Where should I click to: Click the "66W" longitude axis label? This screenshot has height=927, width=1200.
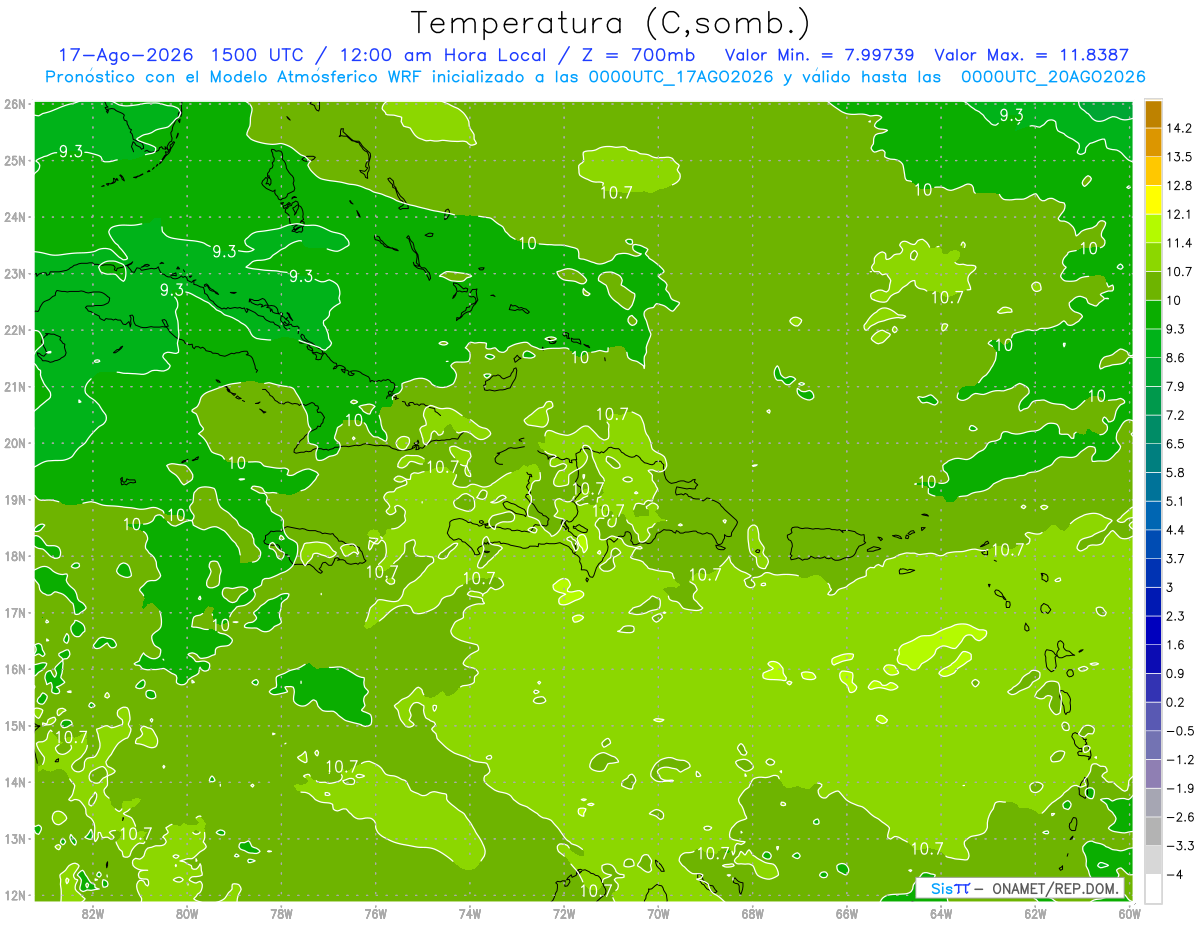coord(847,913)
